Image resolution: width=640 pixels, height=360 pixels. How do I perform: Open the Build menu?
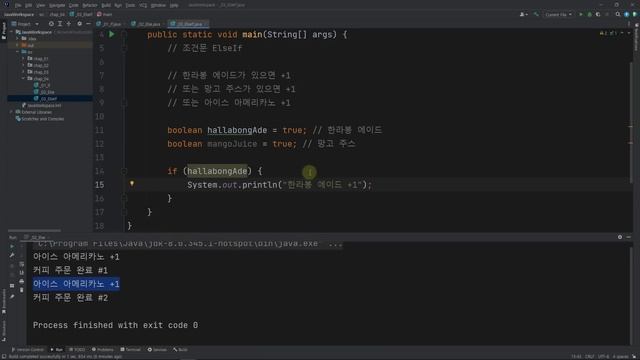click(106, 5)
